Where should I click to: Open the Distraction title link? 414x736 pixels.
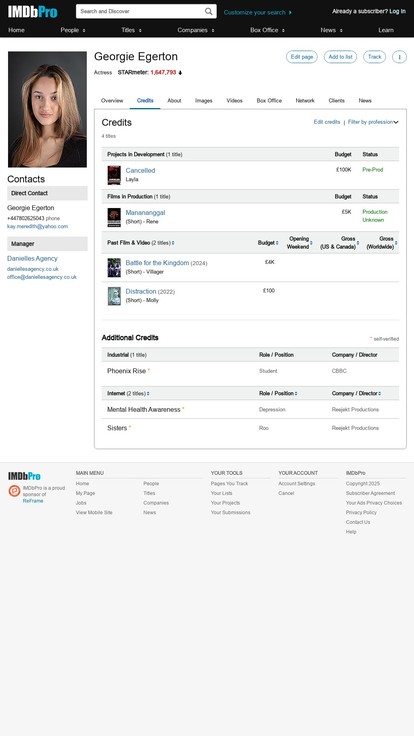141,291
